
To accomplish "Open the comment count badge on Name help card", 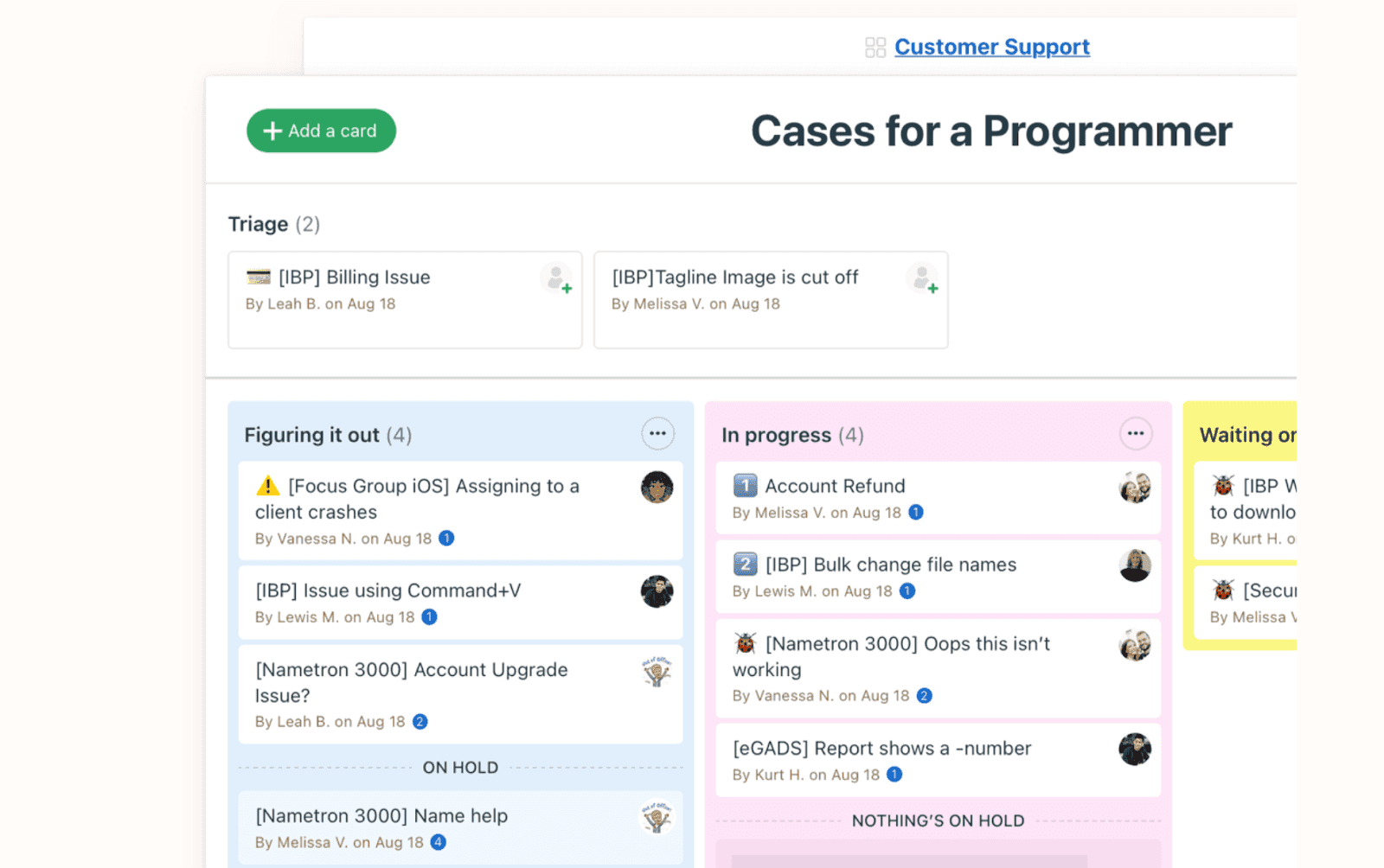I will pyautogui.click(x=438, y=842).
